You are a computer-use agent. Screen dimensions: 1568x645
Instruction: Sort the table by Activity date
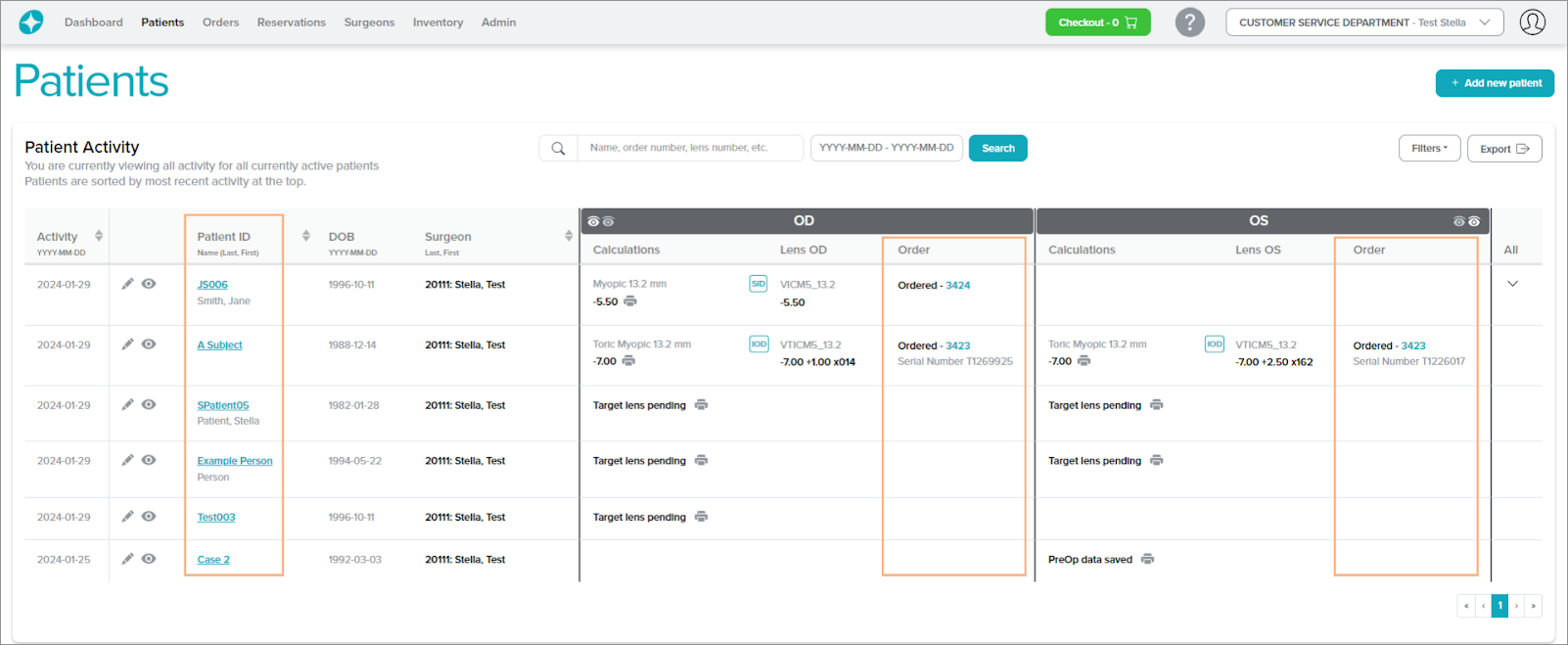pyautogui.click(x=98, y=236)
